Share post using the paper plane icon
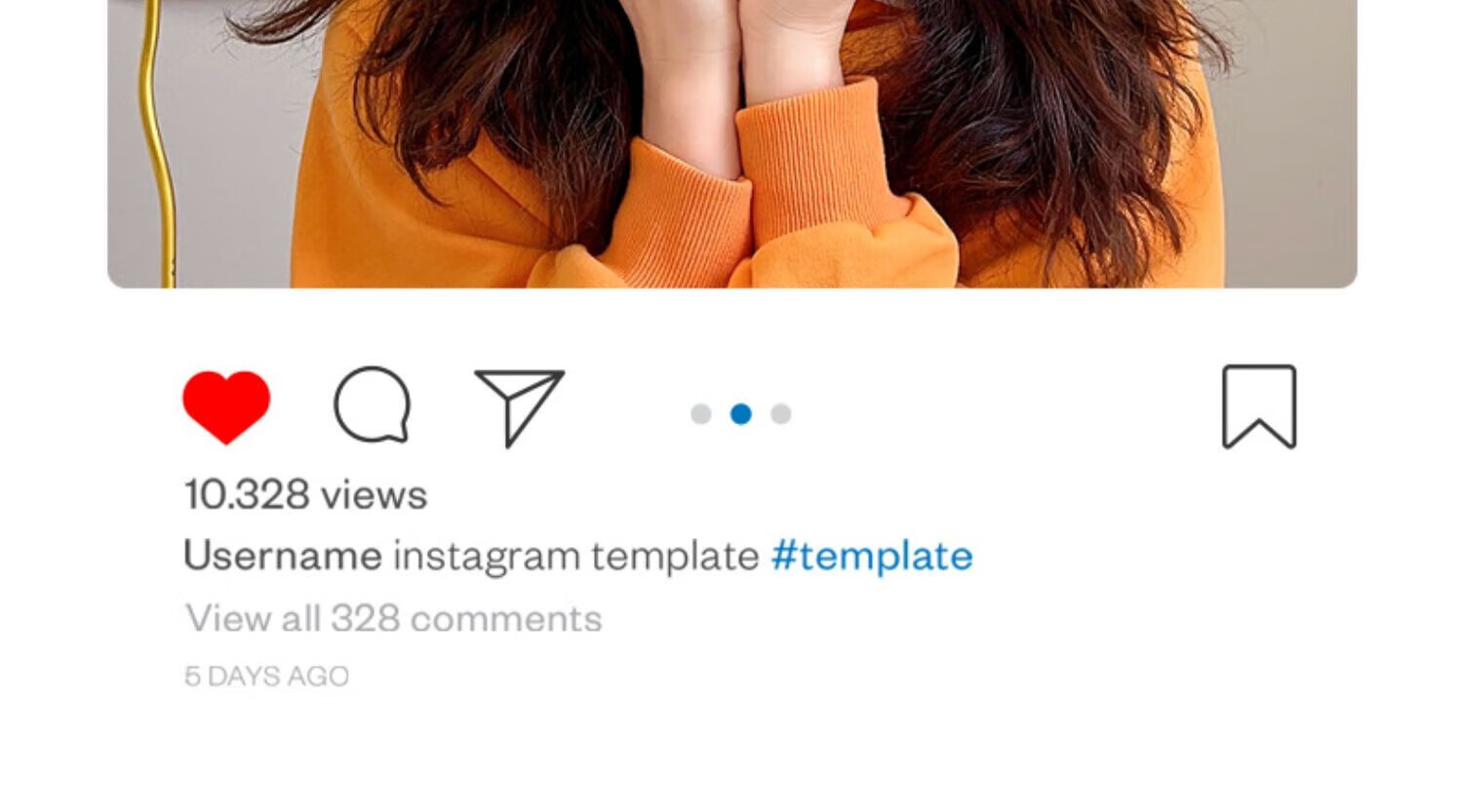 (519, 406)
